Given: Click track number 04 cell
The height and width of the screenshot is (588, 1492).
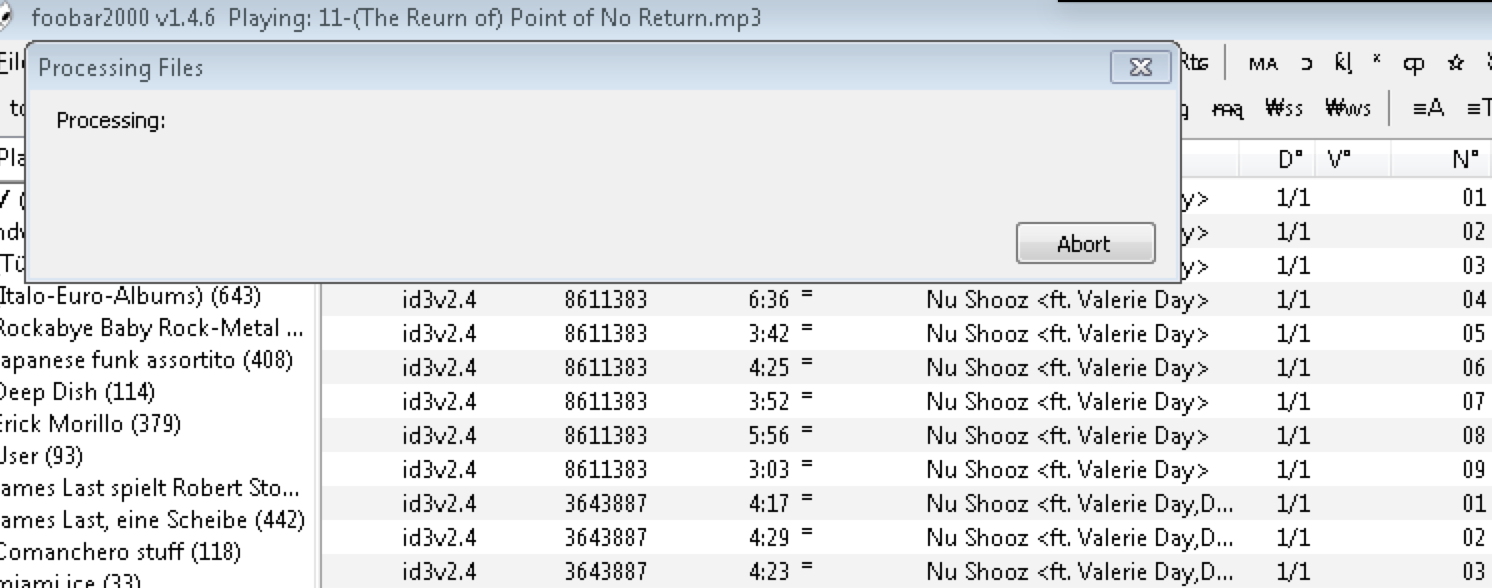Looking at the screenshot, I should 1474,300.
